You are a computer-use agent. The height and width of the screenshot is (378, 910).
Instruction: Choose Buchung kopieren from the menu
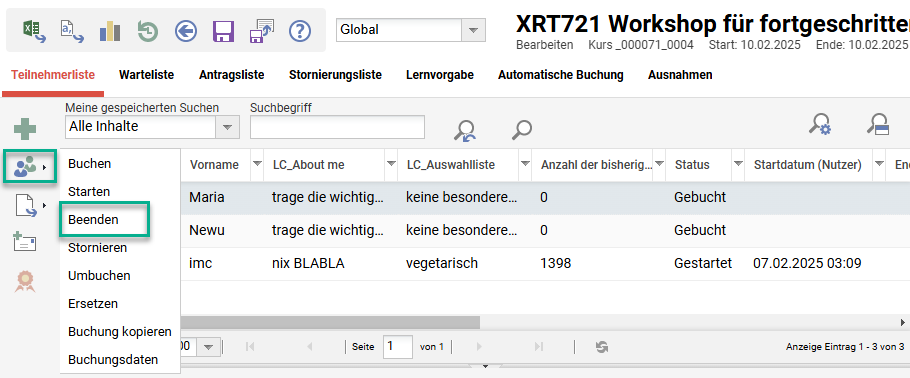120,332
